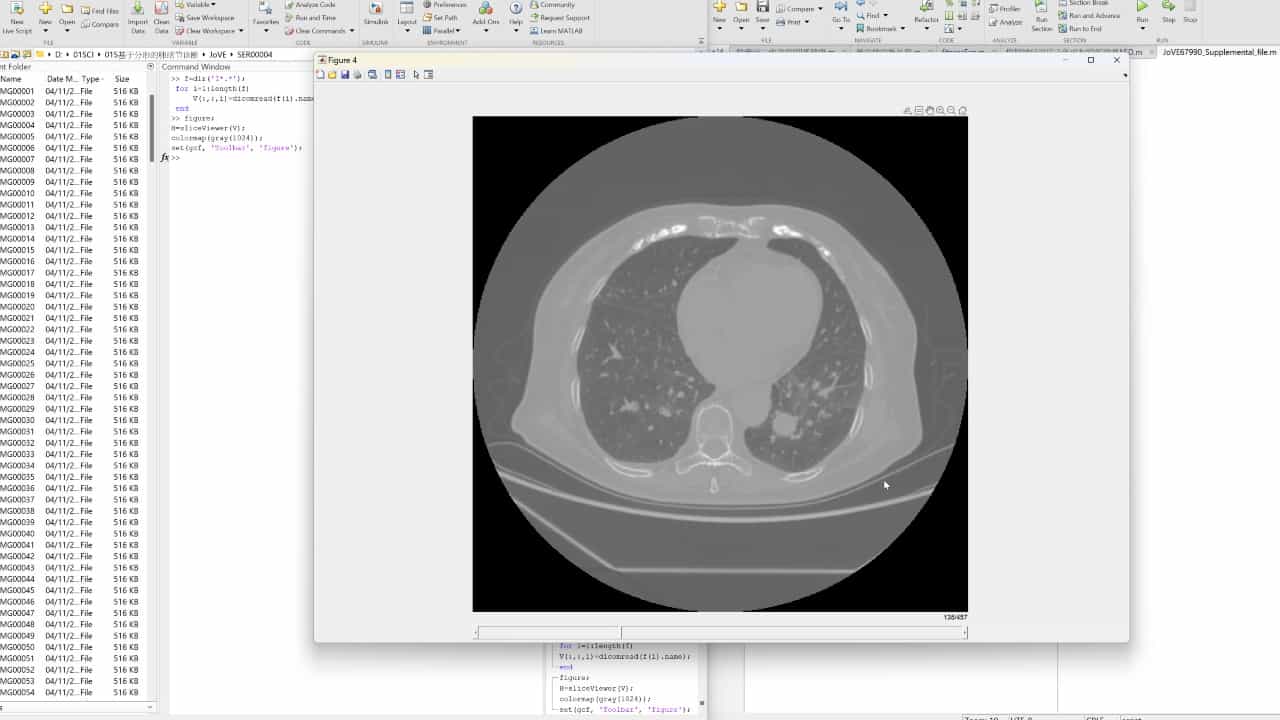The height and width of the screenshot is (720, 1280).
Task: Click Learn MATLAB
Action: 555,31
